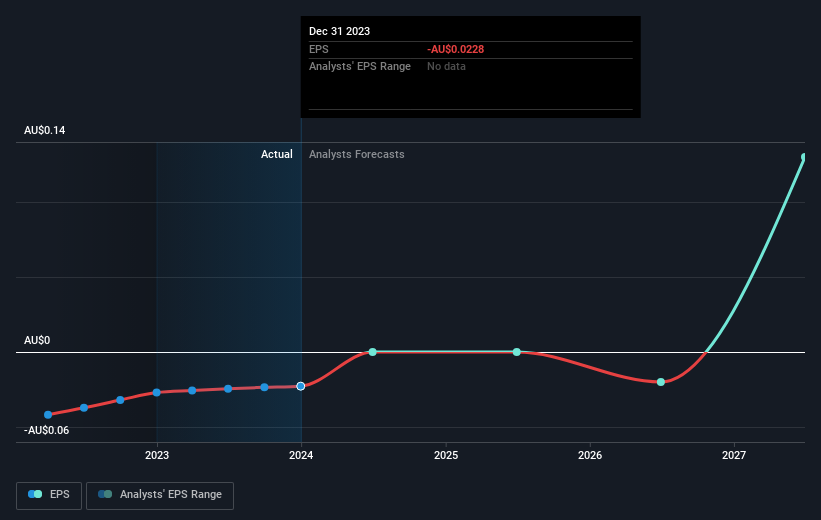Click the 2026 x-axis label
The height and width of the screenshot is (520, 821).
590,456
